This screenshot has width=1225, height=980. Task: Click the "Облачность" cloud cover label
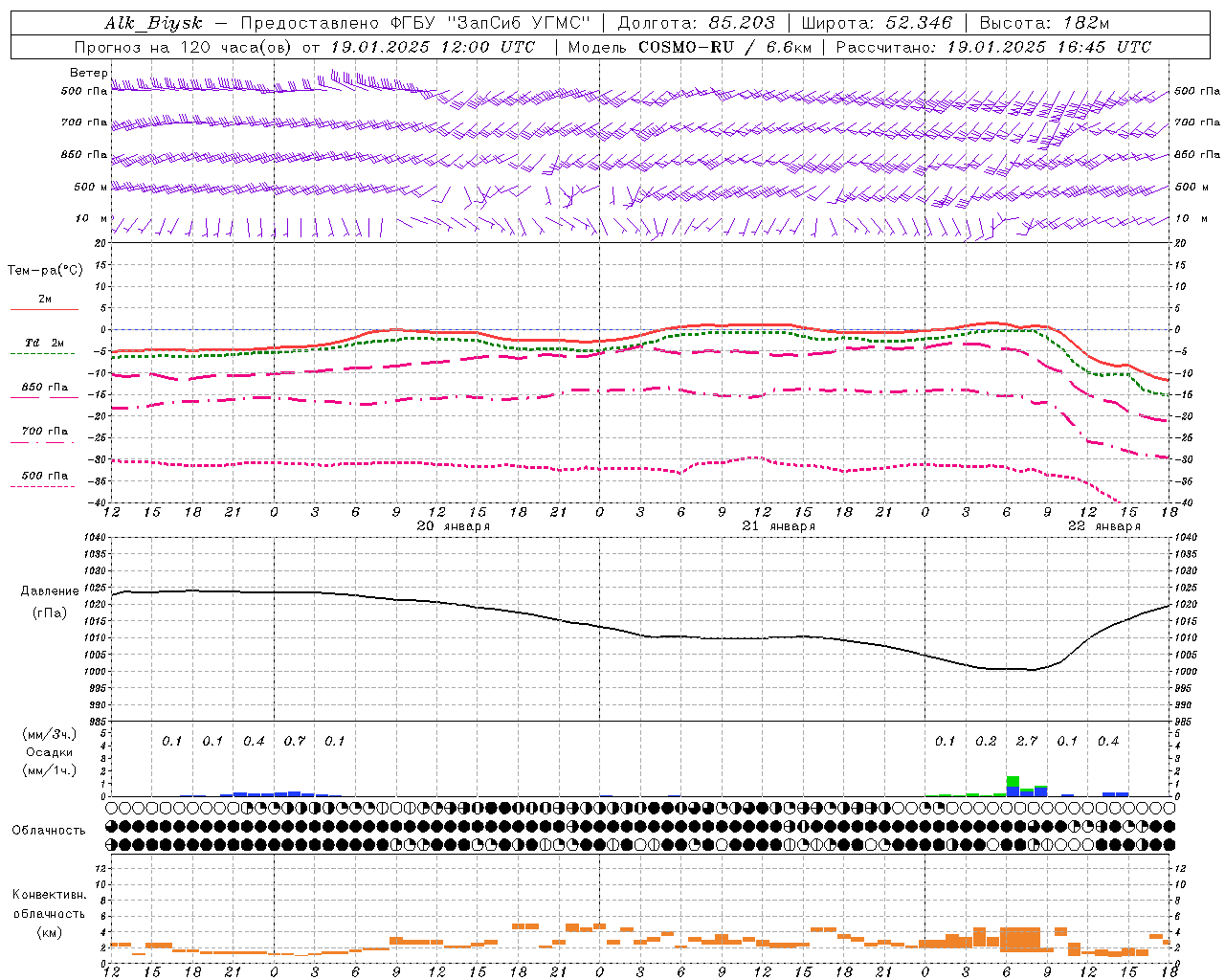49,831
